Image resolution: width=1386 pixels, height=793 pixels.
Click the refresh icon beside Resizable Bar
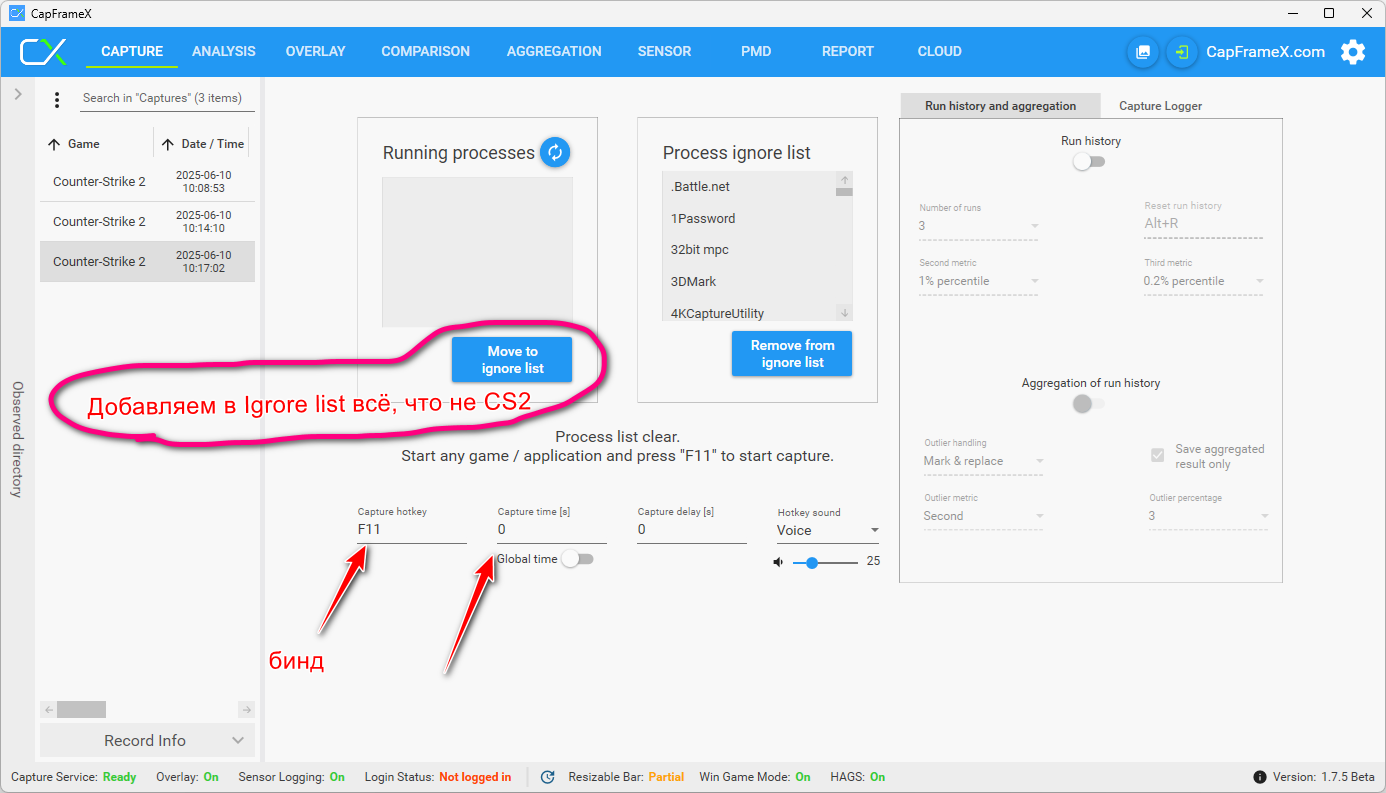click(x=547, y=777)
